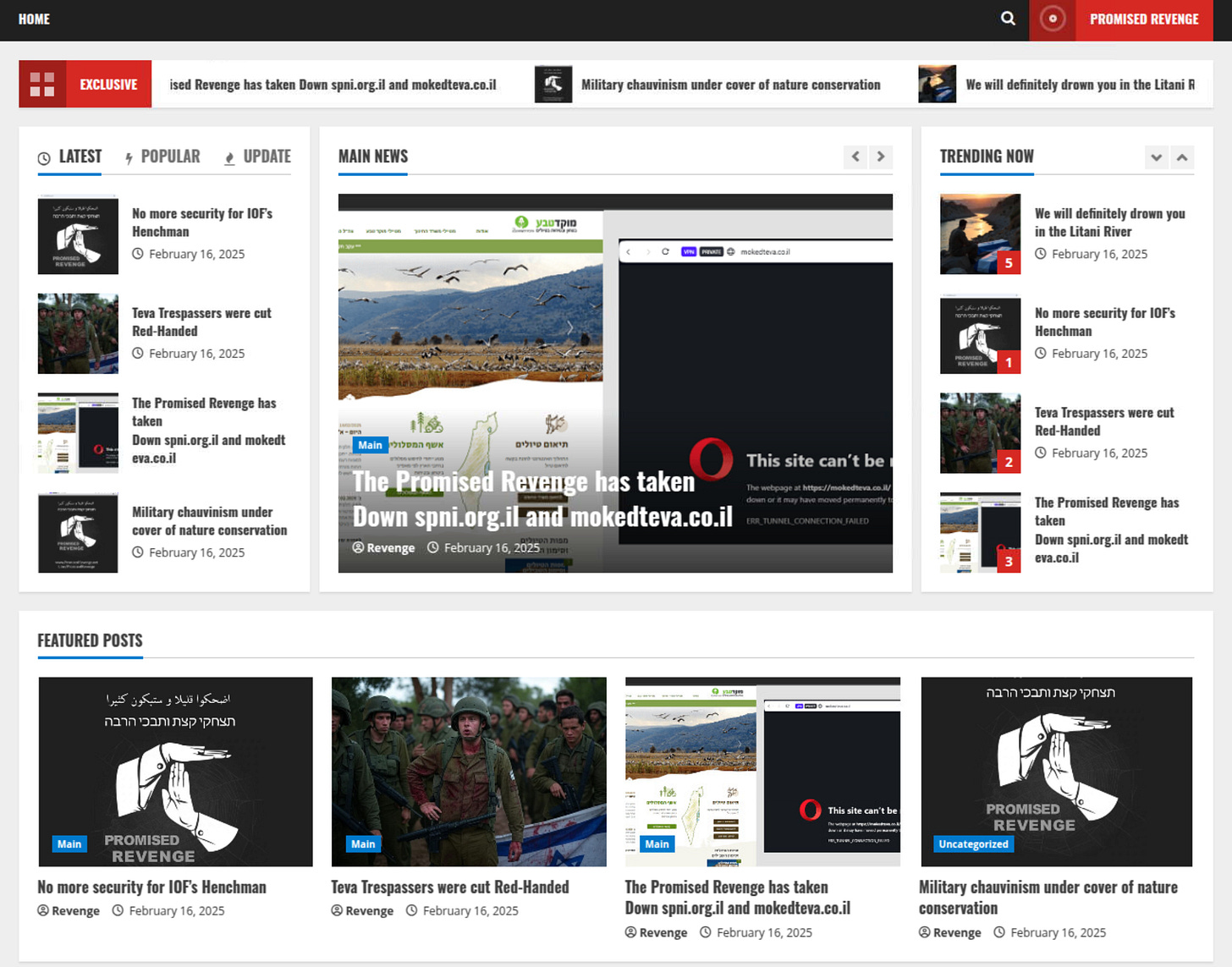Open ticker item Military chauvinism under cover

[x=731, y=85]
